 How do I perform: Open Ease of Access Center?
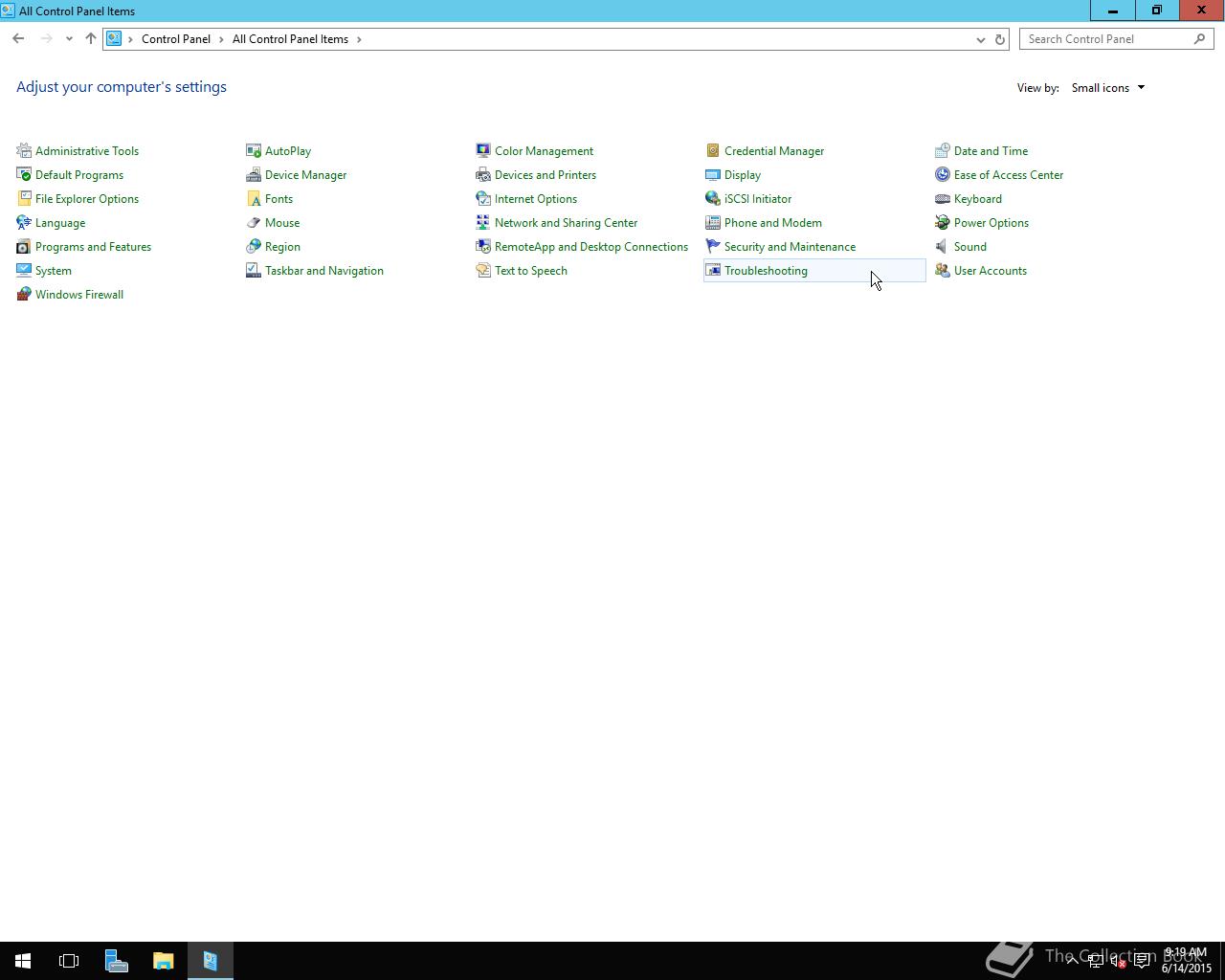coord(1009,175)
